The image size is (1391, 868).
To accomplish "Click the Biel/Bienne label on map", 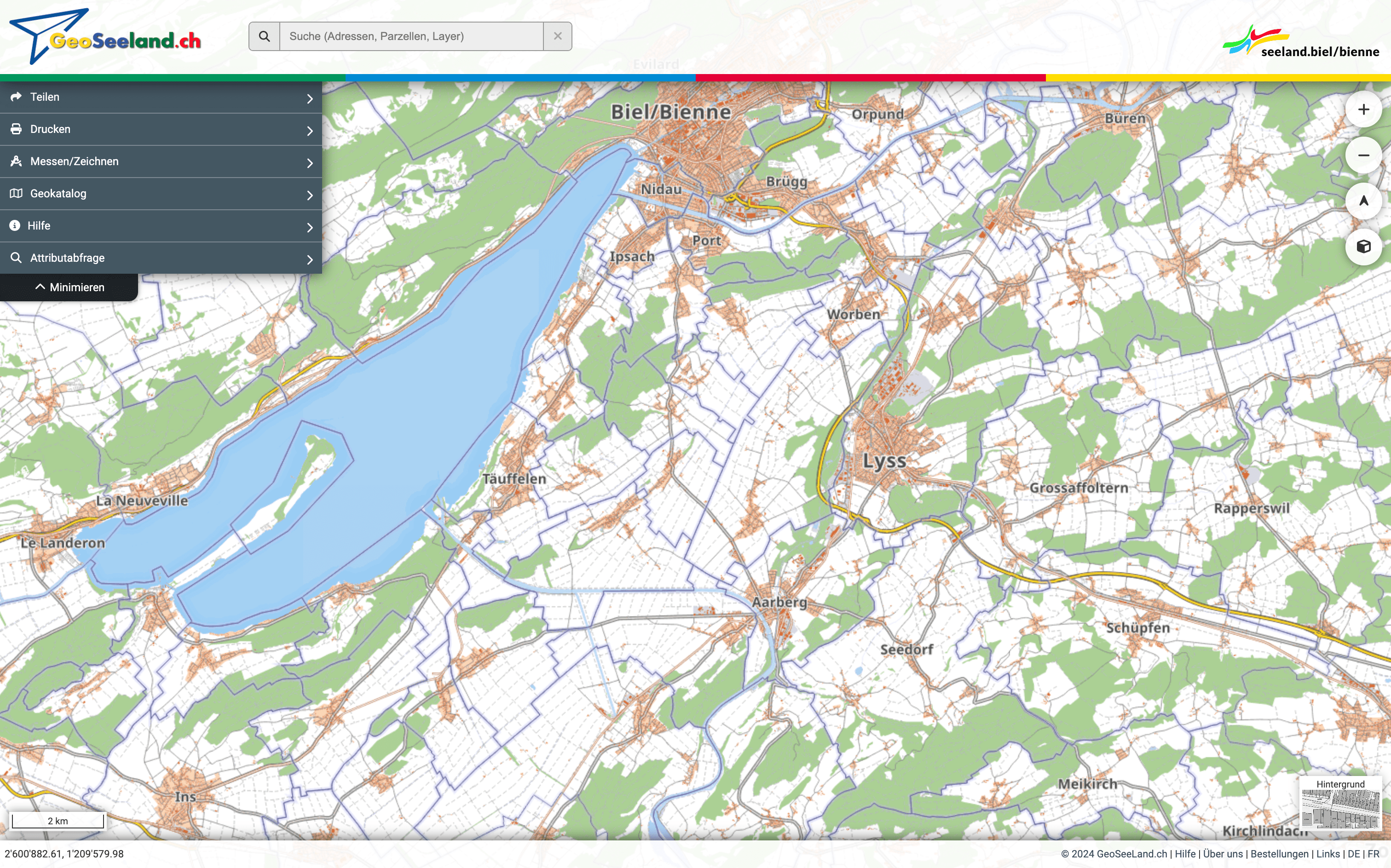I will coord(670,112).
